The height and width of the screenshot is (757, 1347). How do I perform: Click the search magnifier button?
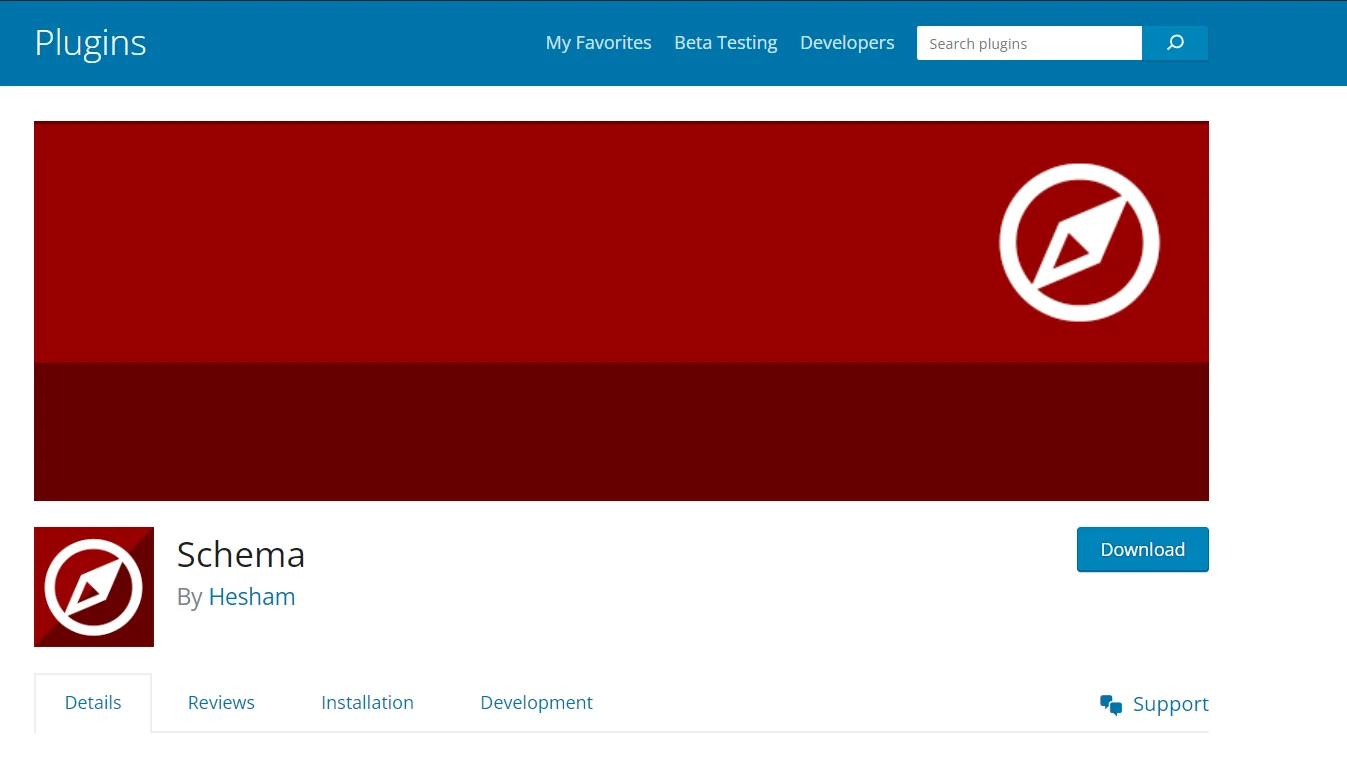(x=1175, y=43)
